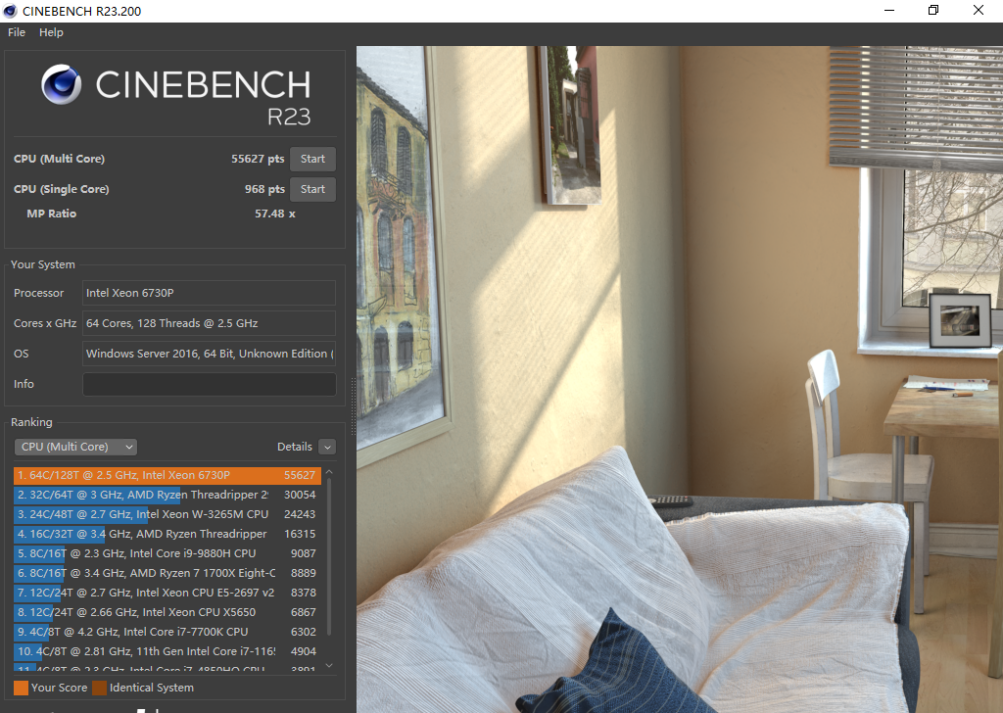Open the File menu
This screenshot has height=713, width=1003.
[17, 32]
